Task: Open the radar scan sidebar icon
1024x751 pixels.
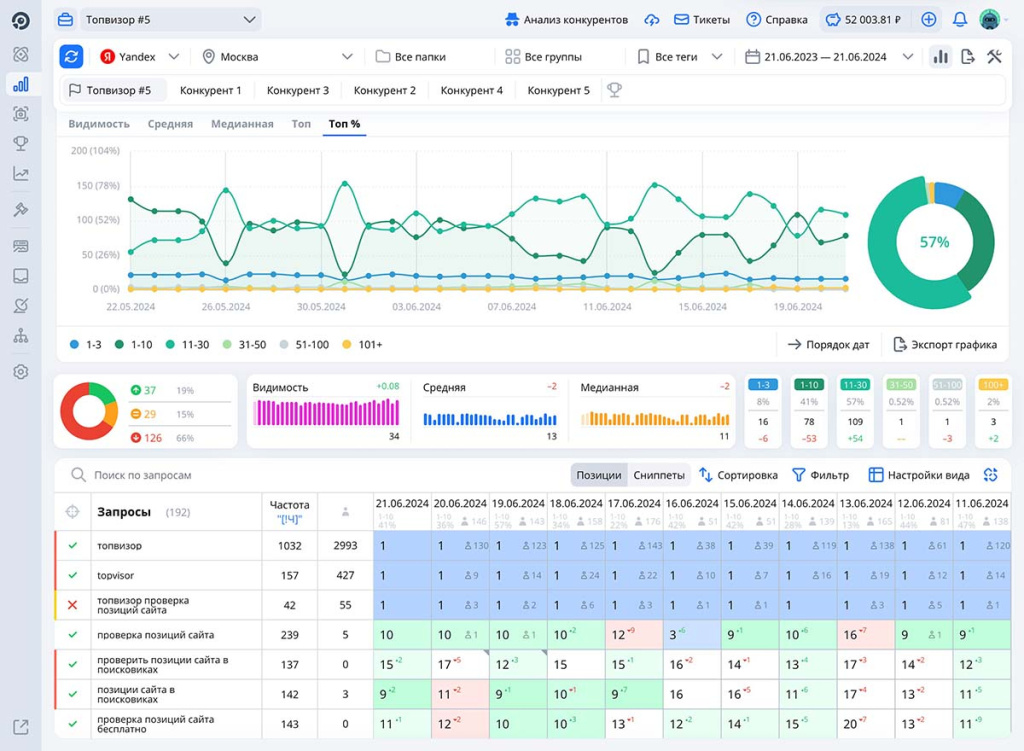Action: pos(21,54)
